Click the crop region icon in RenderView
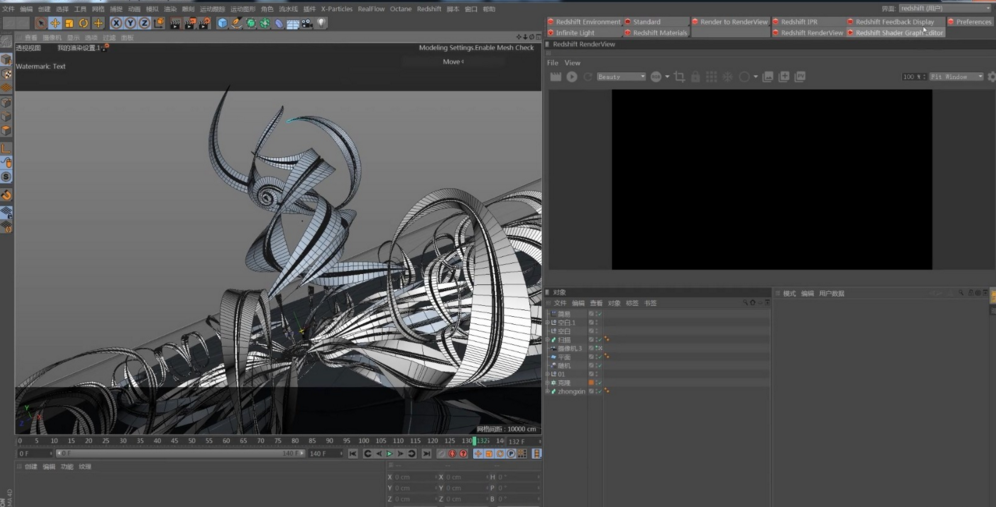 [x=680, y=77]
